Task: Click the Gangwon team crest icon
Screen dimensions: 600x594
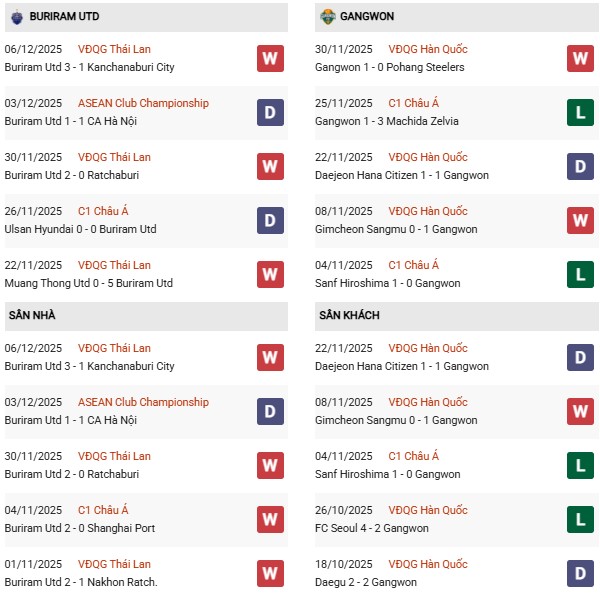Action: 327,17
